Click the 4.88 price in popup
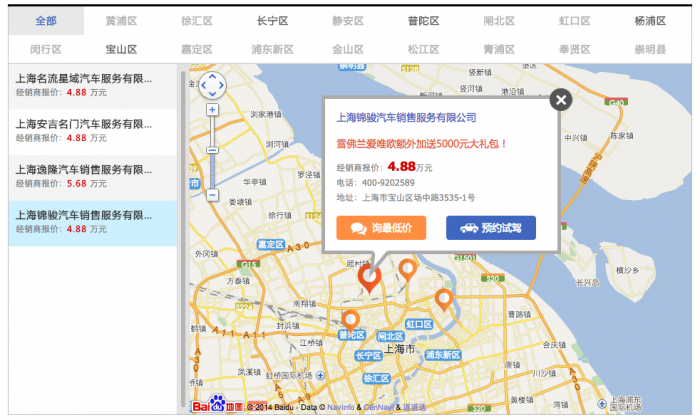Image resolution: width=700 pixels, height=420 pixels. 402,166
